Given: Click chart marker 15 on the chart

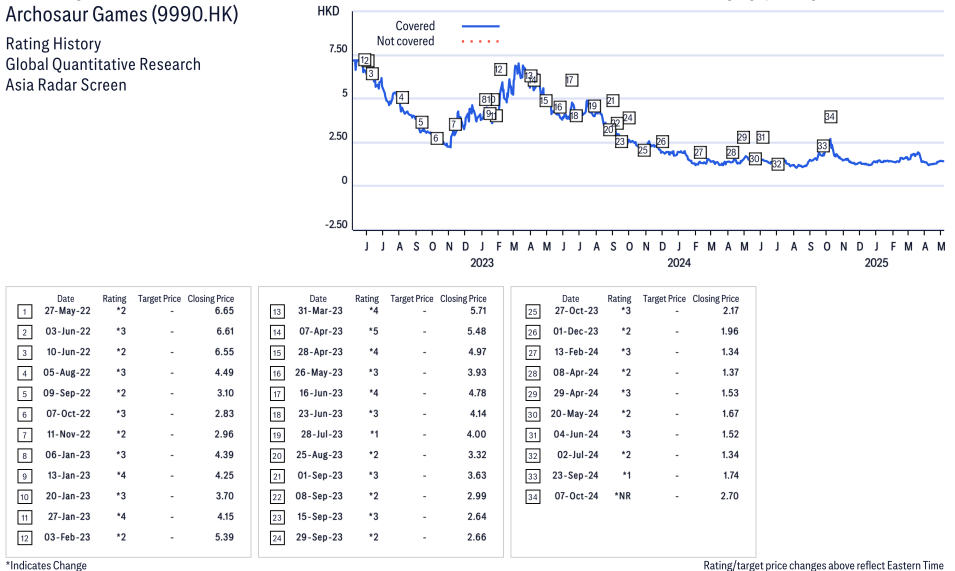Looking at the screenshot, I should click(545, 100).
